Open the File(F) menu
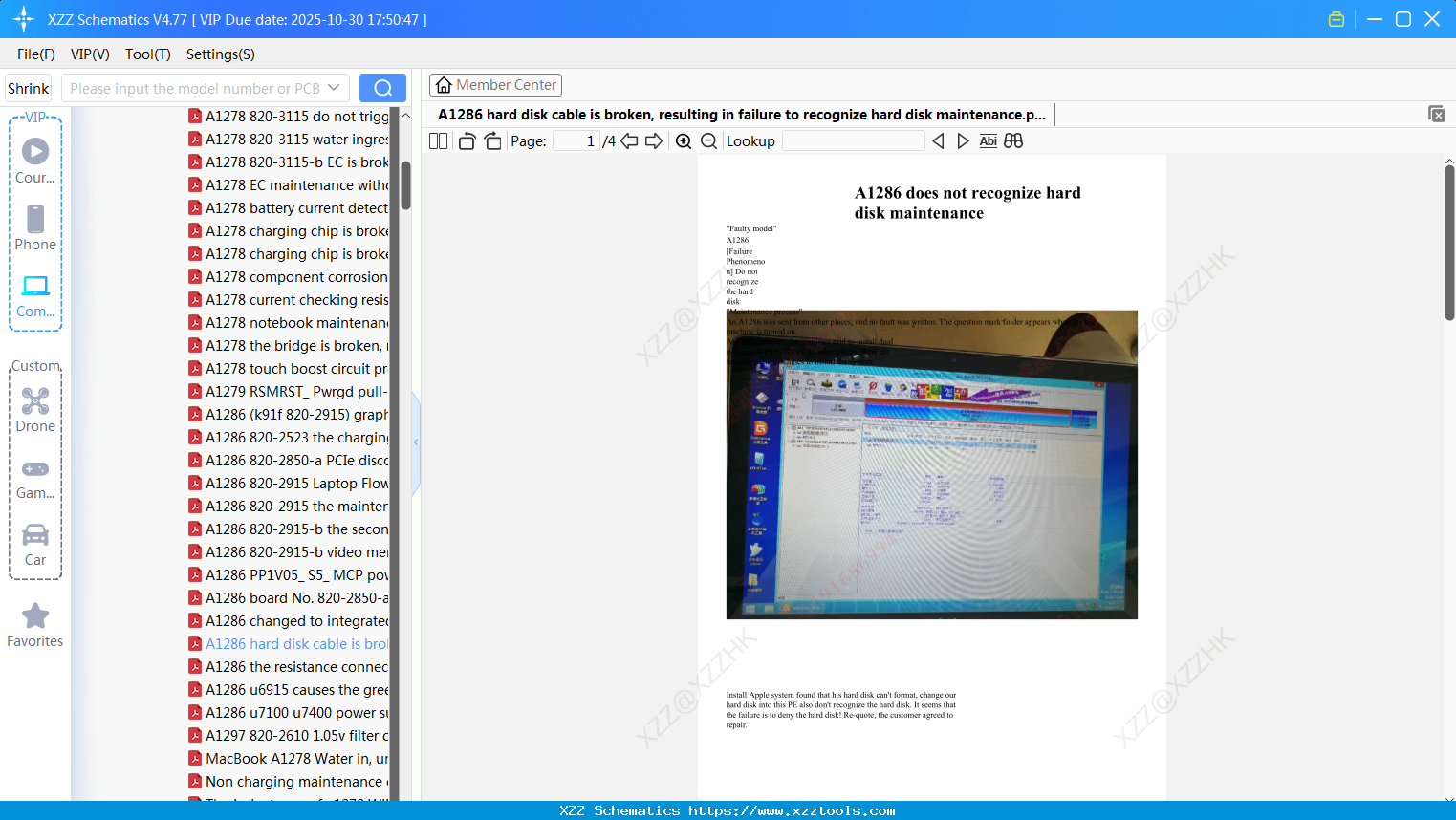Screen dimensions: 1456x820 [36, 54]
